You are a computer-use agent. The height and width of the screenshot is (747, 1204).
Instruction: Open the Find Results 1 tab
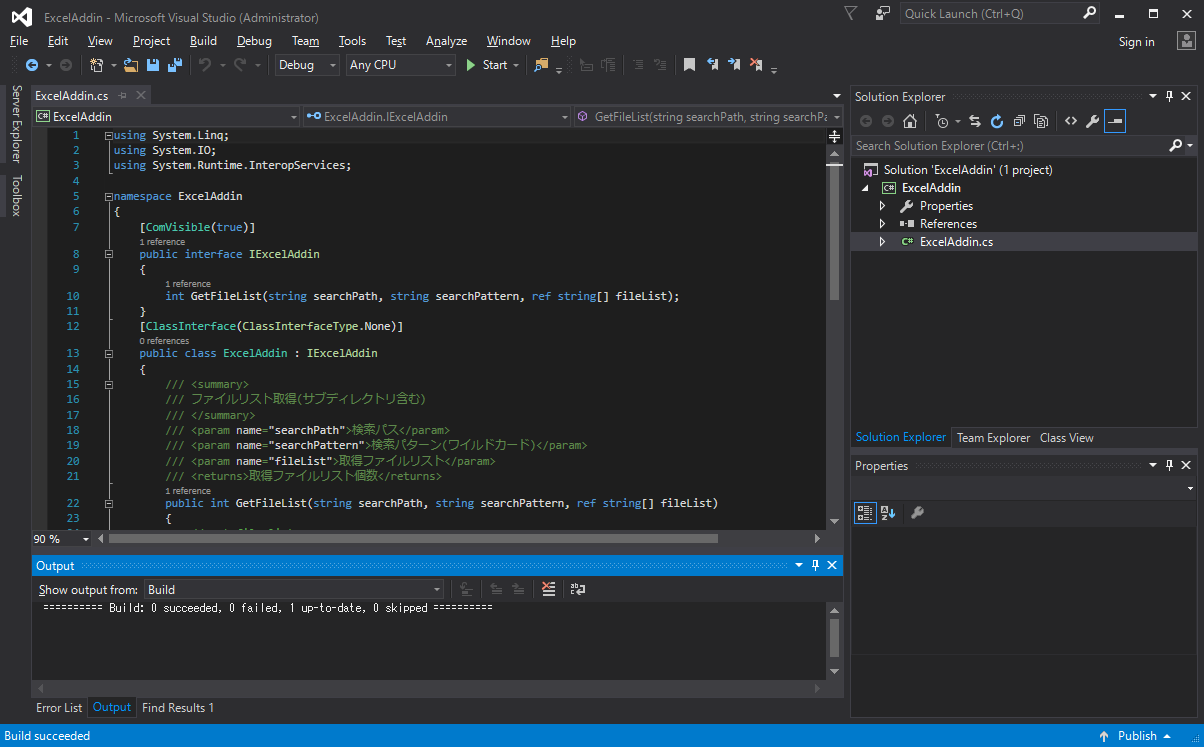coord(178,707)
